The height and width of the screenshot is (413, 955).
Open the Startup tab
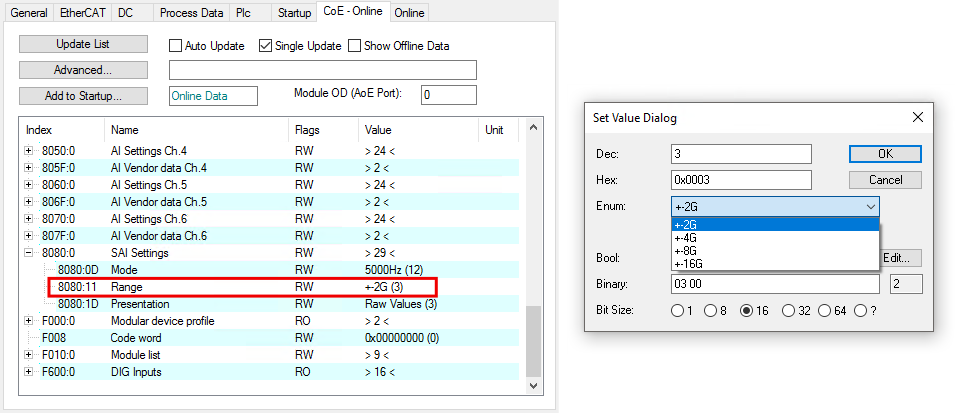click(294, 13)
